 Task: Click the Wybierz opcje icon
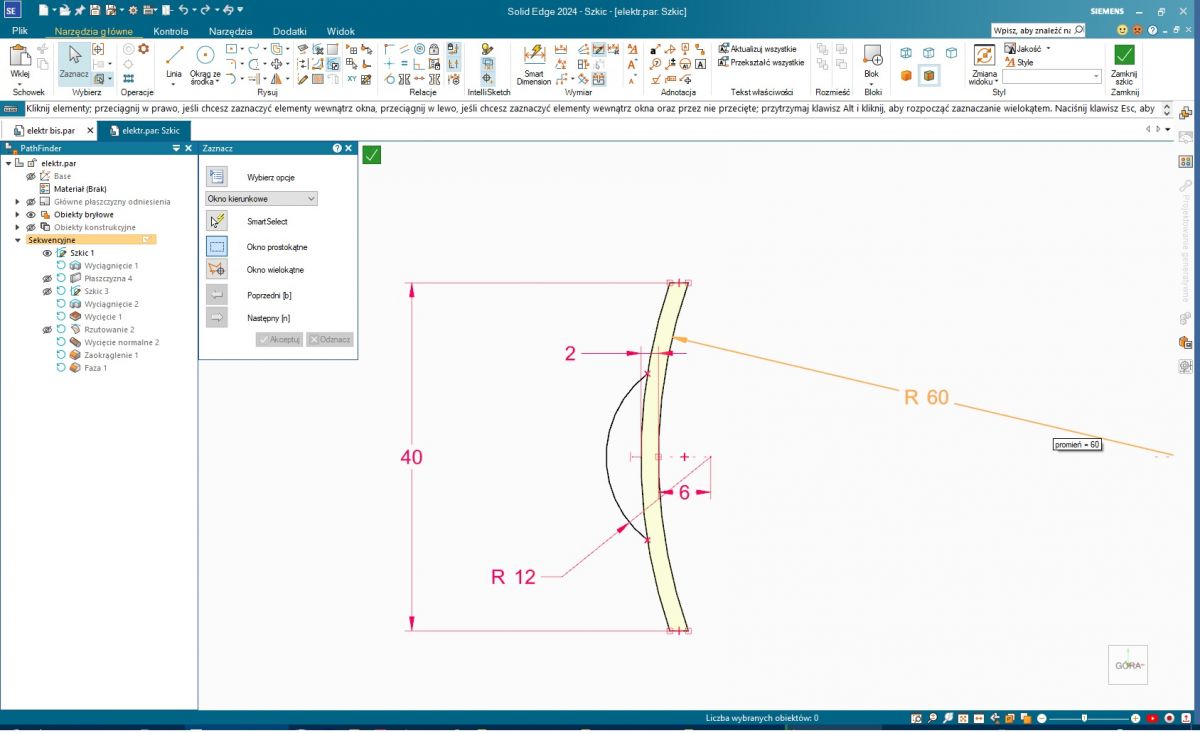217,177
